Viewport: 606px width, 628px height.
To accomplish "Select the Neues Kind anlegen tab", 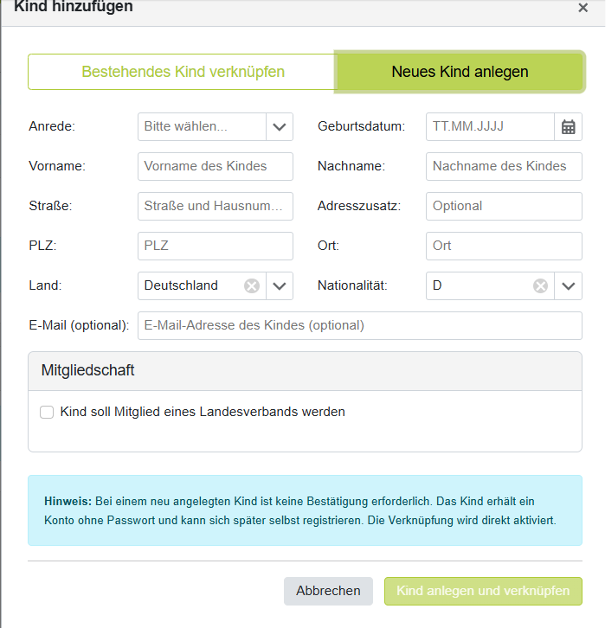I will click(459, 72).
